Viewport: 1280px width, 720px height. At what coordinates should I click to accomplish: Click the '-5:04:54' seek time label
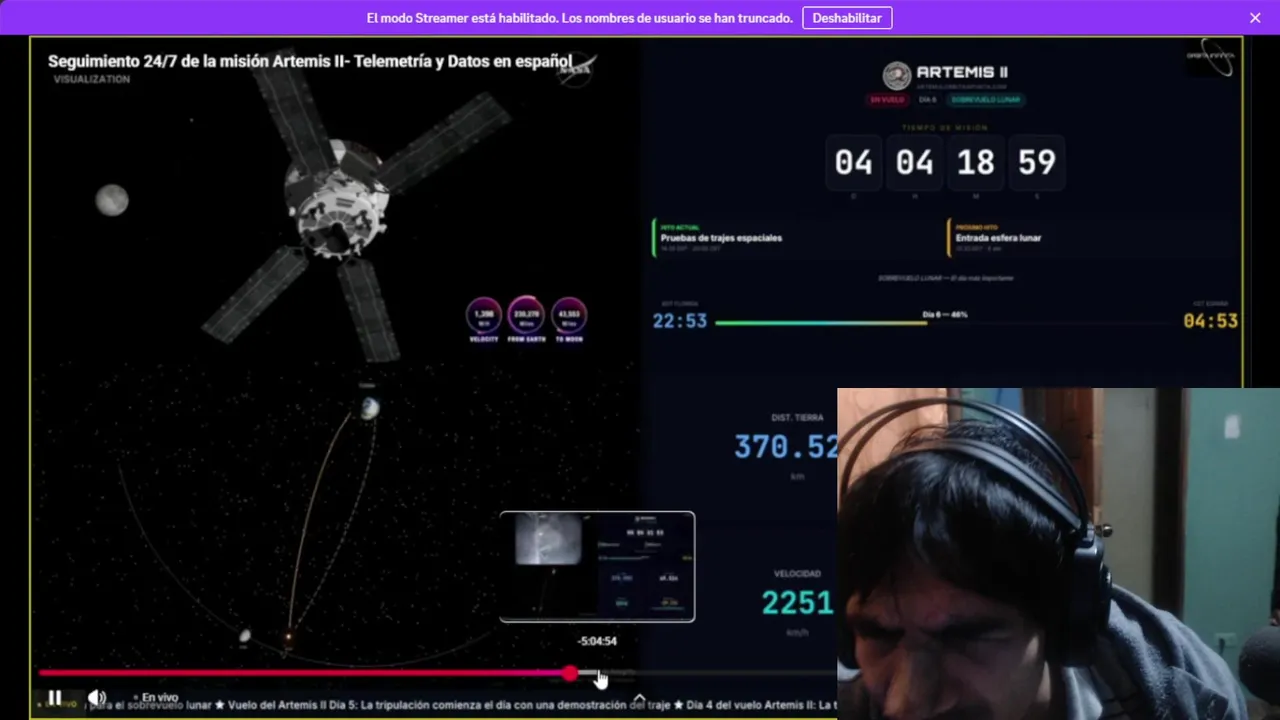pyautogui.click(x=597, y=641)
